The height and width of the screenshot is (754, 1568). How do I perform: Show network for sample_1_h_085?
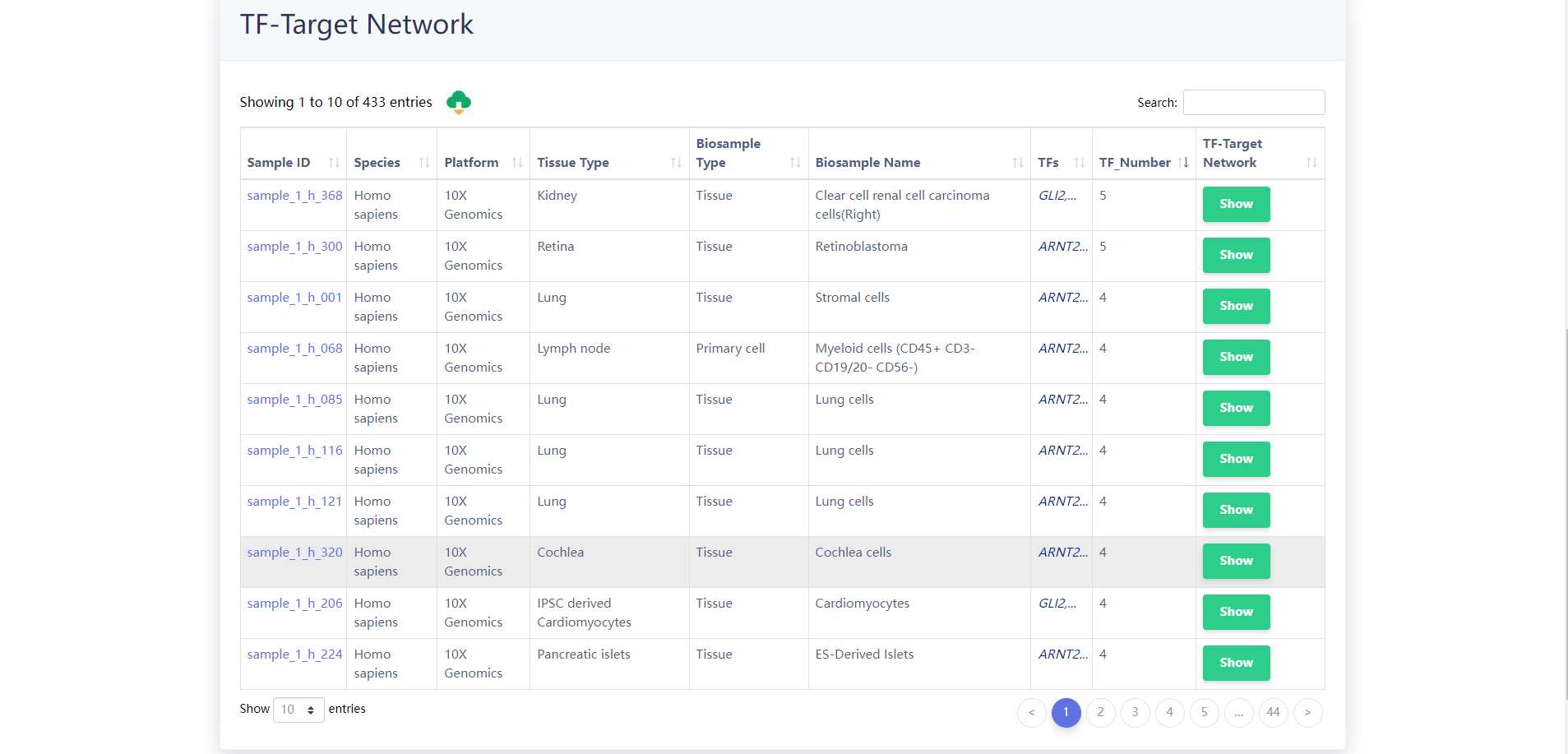pos(1236,408)
